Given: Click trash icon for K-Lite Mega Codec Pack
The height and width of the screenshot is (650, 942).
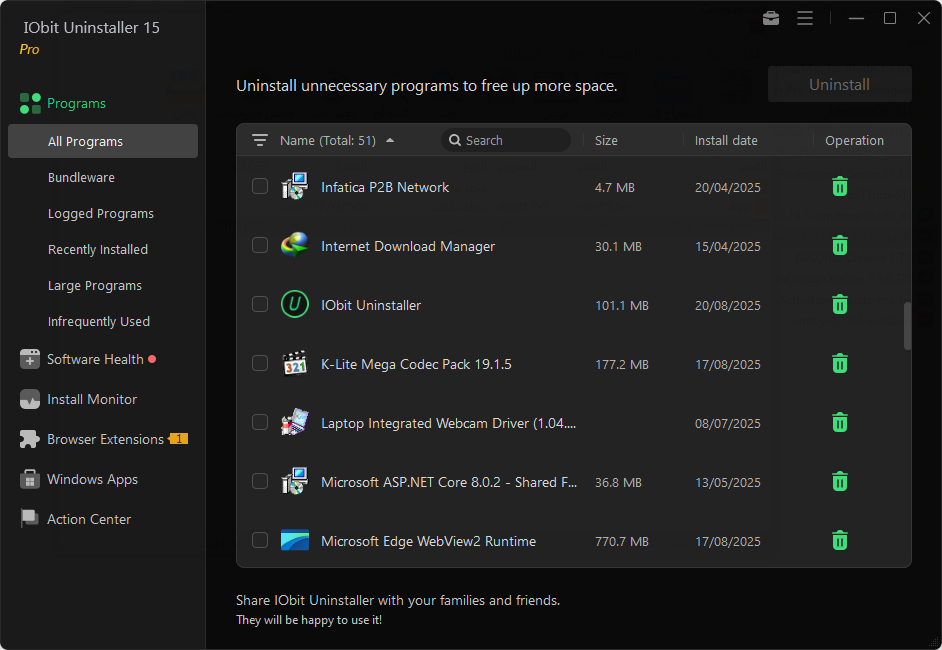Looking at the screenshot, I should (840, 363).
